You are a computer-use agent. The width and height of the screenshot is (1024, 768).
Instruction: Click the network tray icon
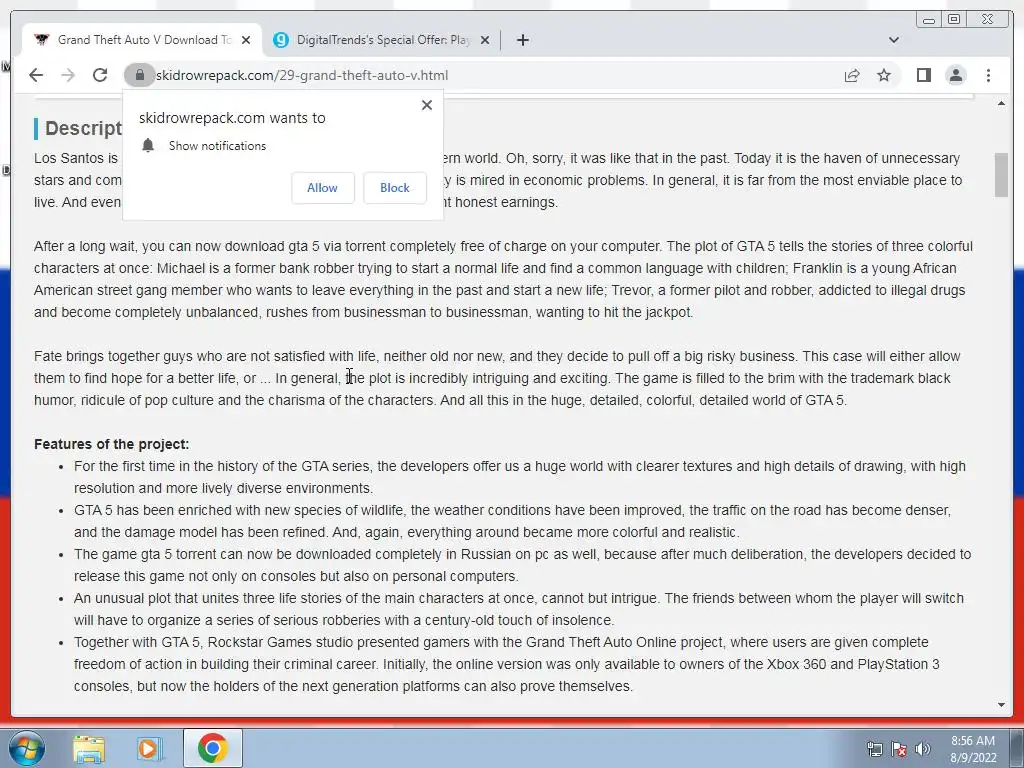click(874, 749)
